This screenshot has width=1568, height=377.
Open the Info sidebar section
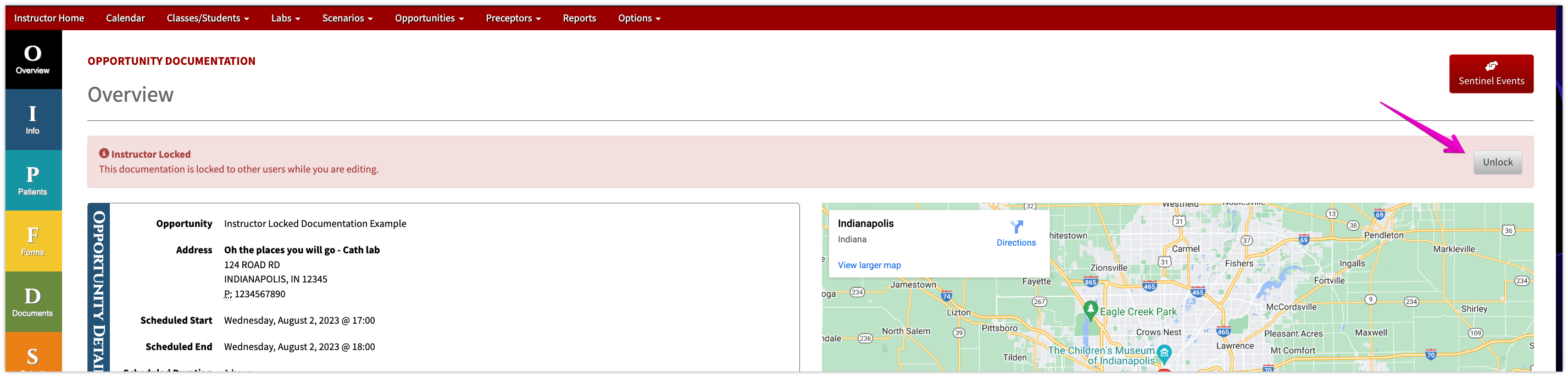33,120
